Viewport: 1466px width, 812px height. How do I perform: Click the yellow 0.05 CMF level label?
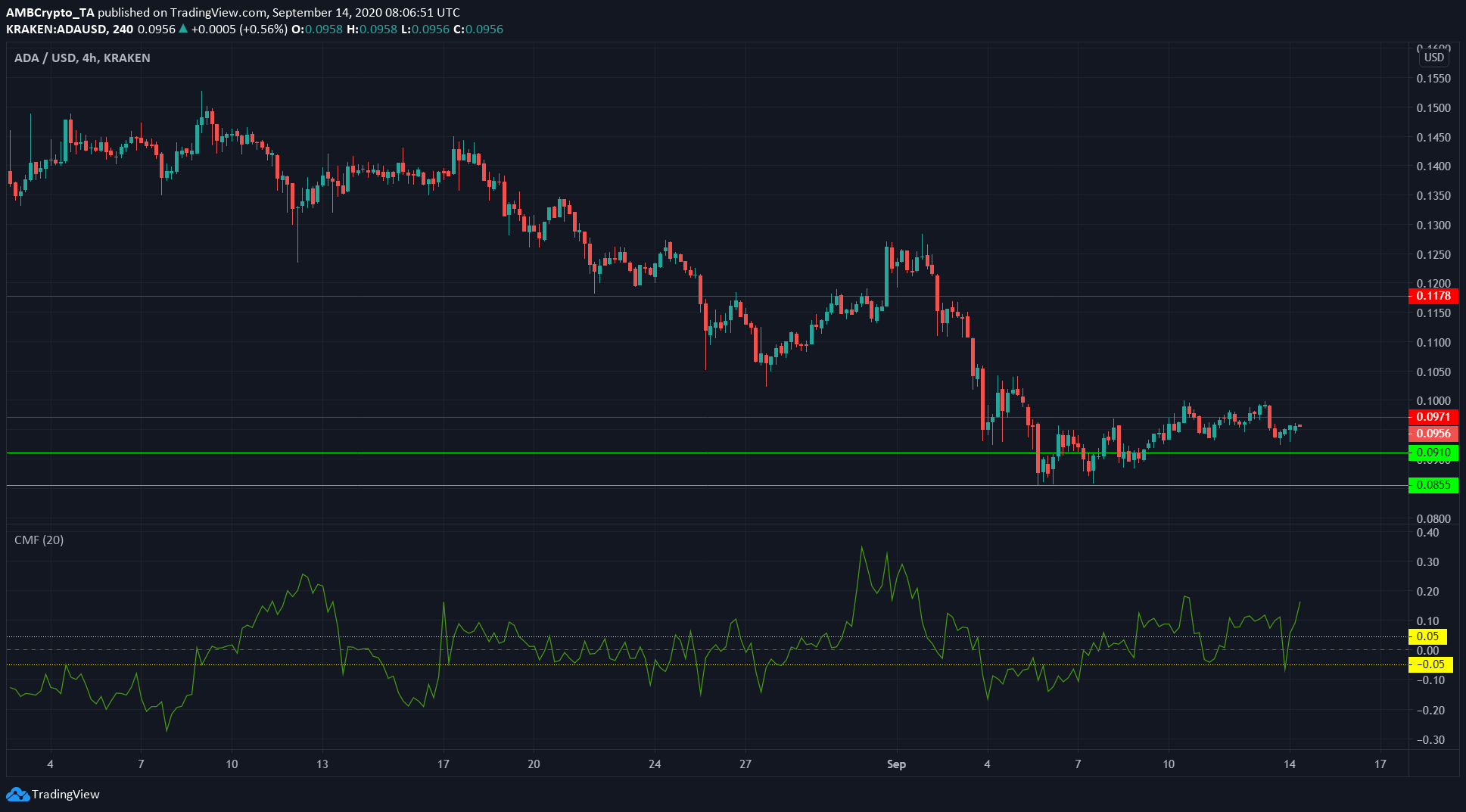pyautogui.click(x=1427, y=636)
